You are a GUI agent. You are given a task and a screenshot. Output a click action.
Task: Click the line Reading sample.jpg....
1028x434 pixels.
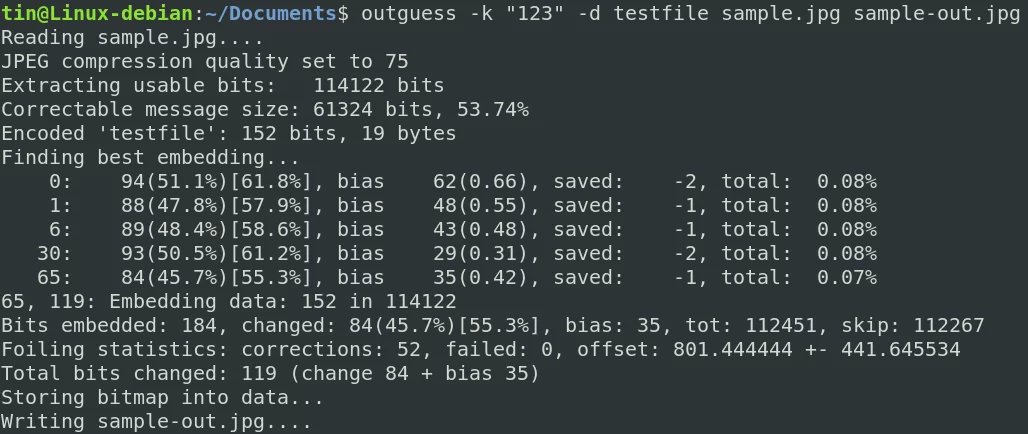point(132,37)
